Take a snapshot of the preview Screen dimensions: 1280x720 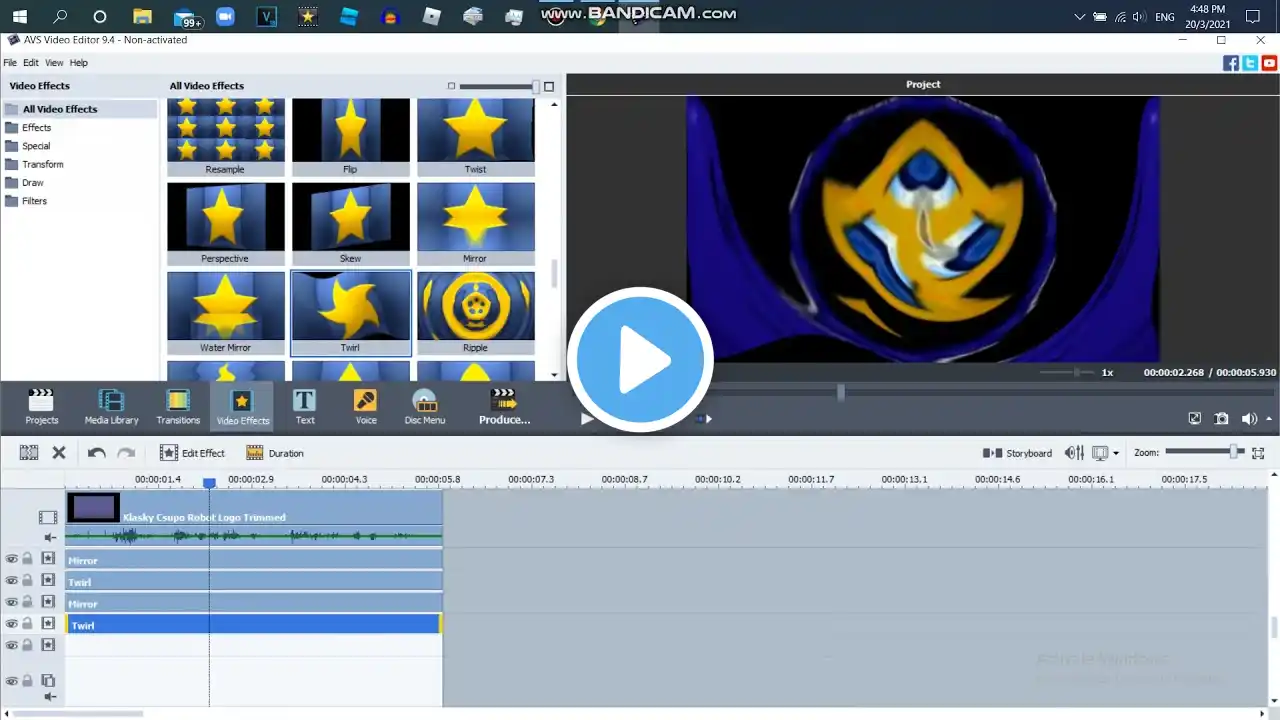(1221, 419)
